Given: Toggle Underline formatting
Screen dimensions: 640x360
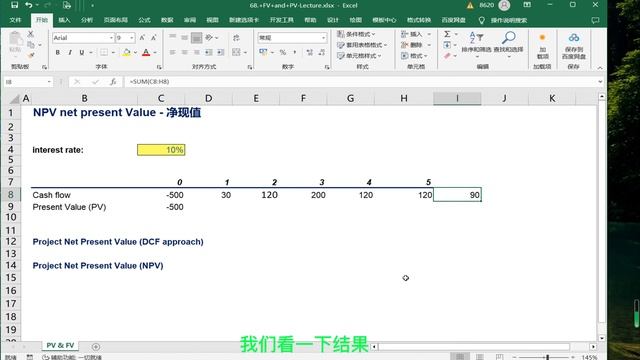Looking at the screenshot, I should click(82, 52).
